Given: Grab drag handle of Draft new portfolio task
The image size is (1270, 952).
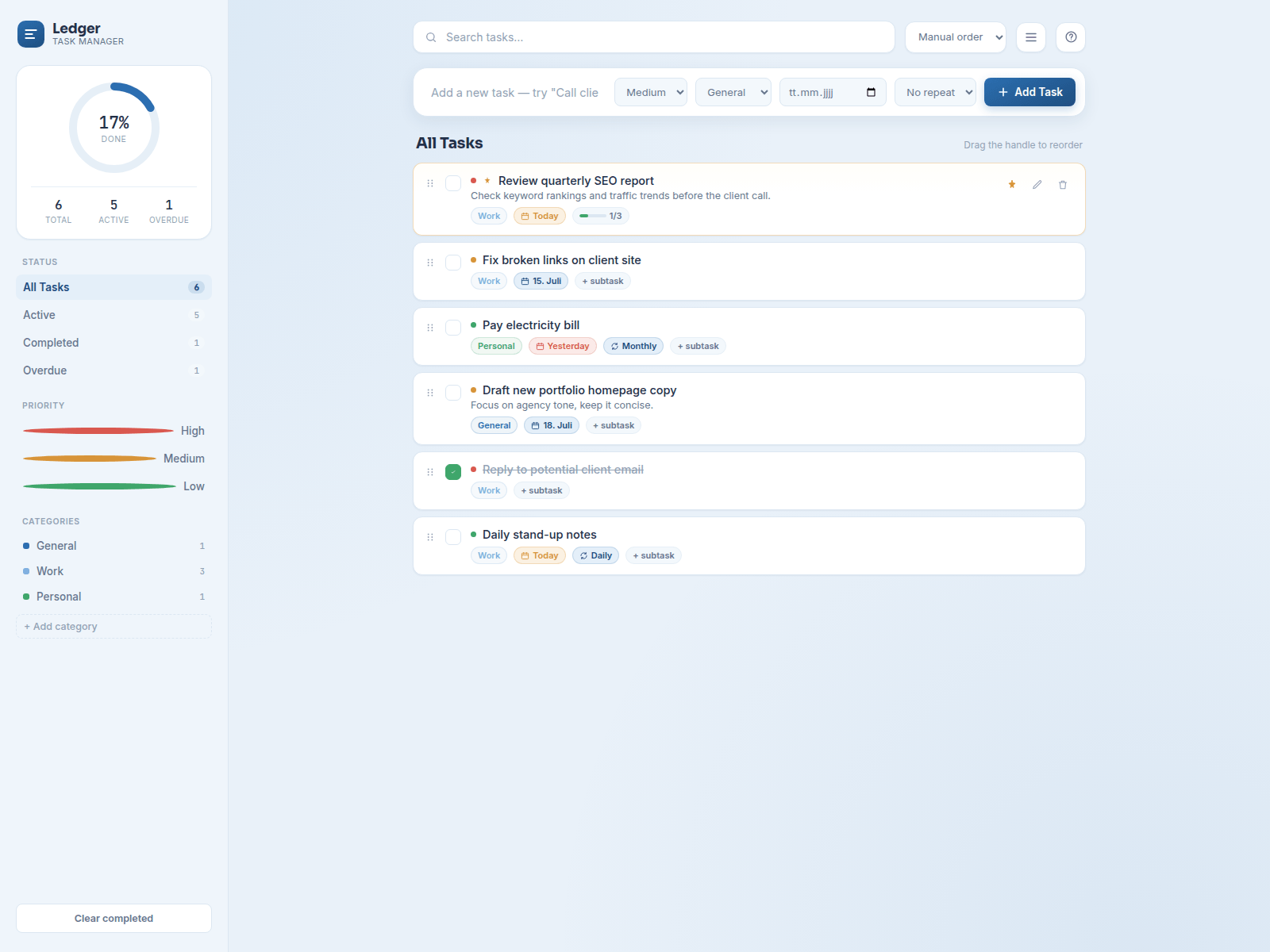Looking at the screenshot, I should [x=430, y=393].
